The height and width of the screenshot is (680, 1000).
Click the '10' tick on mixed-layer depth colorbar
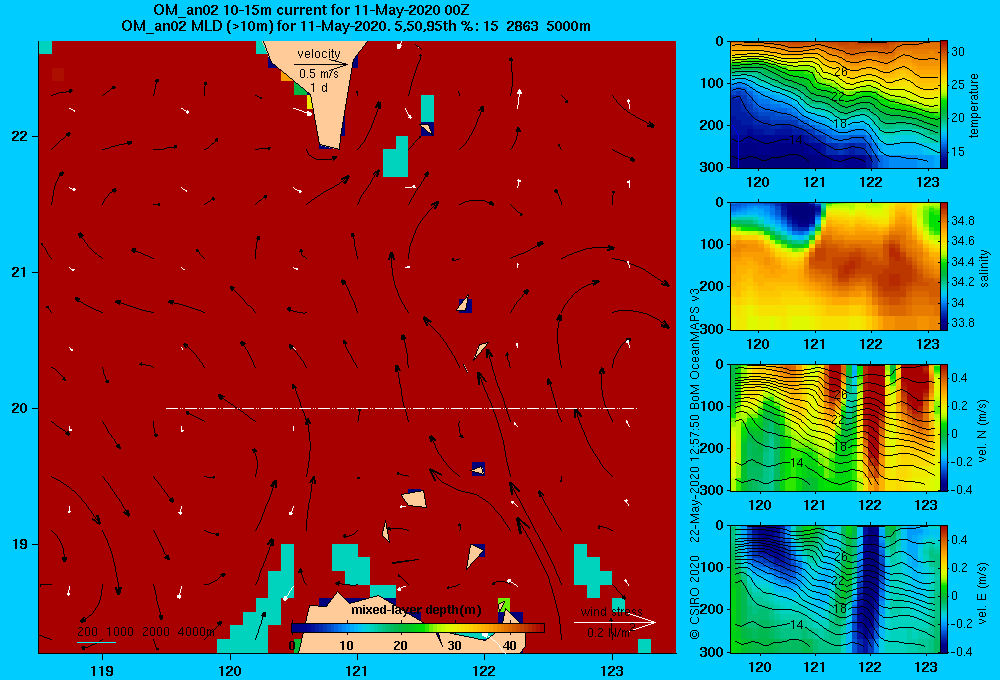coord(346,646)
